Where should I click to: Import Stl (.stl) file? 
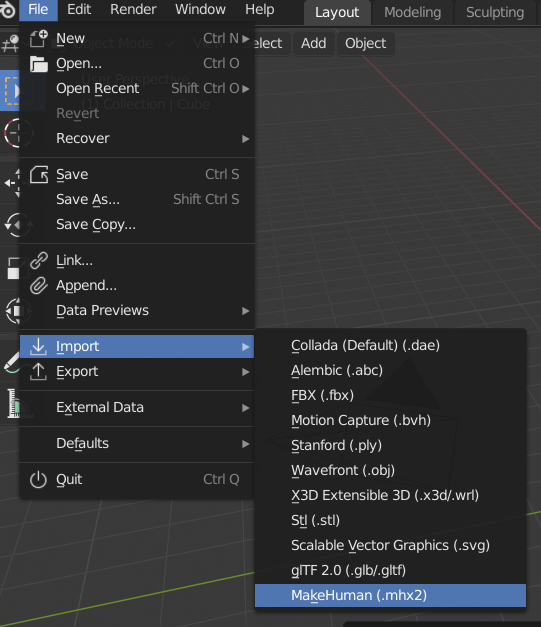click(x=390, y=520)
